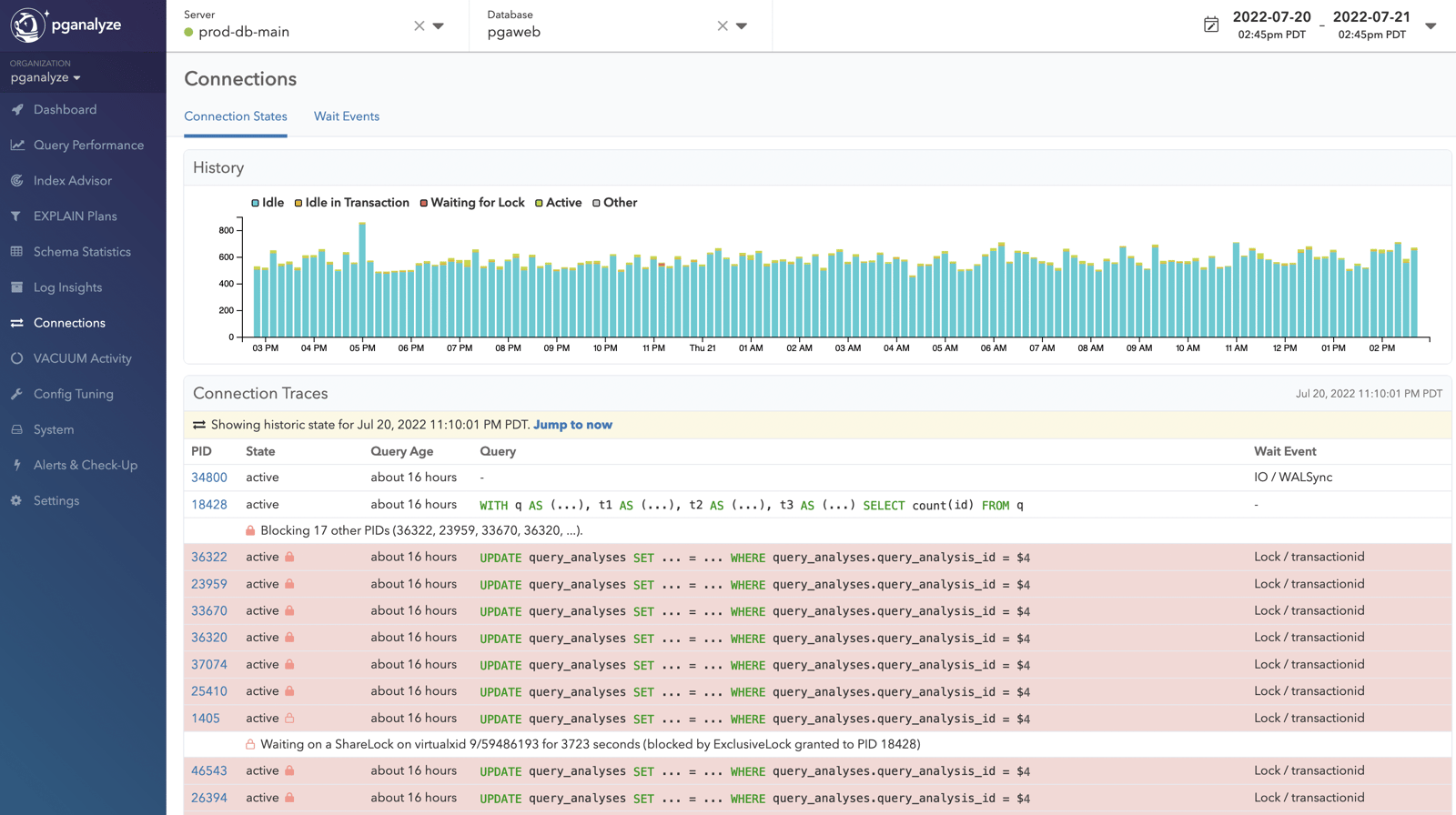Click the Log Insights icon
Image resolution: width=1456 pixels, height=815 pixels.
click(16, 287)
